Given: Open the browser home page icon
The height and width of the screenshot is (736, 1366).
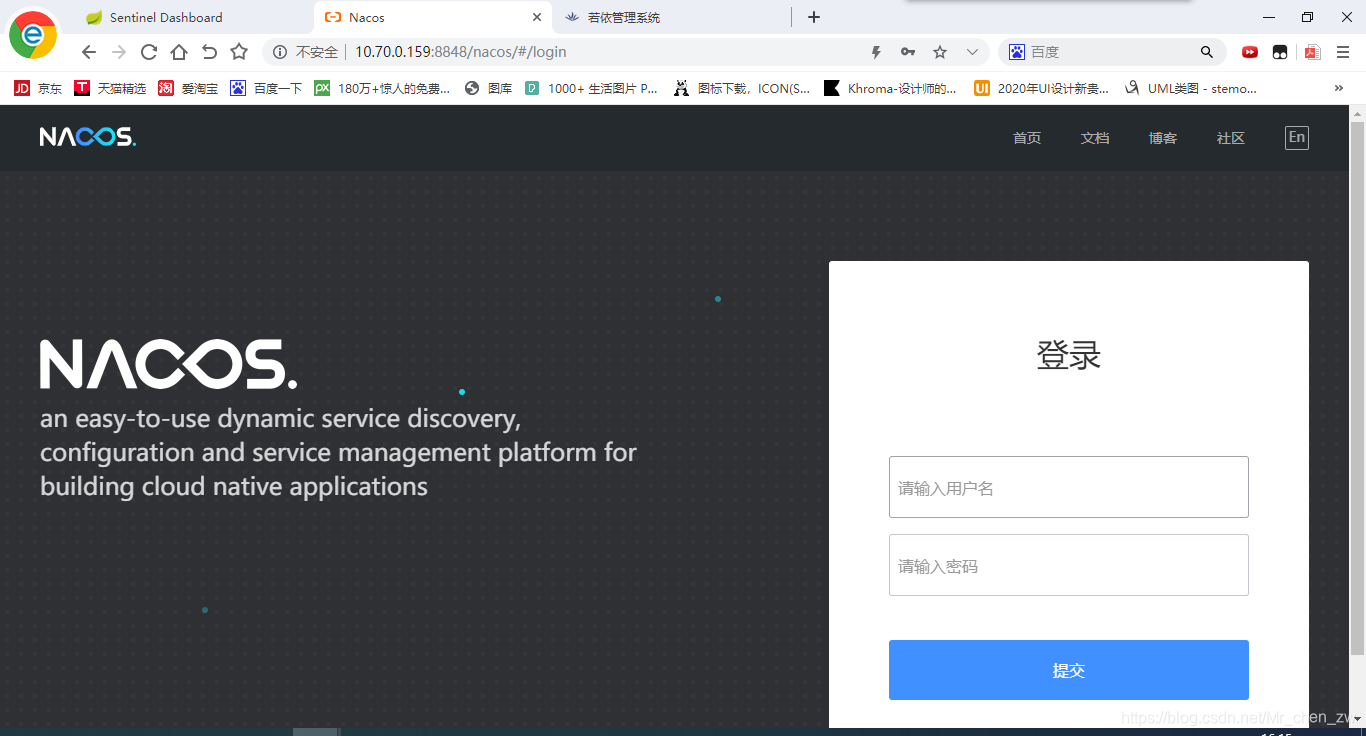Looking at the screenshot, I should pos(179,52).
